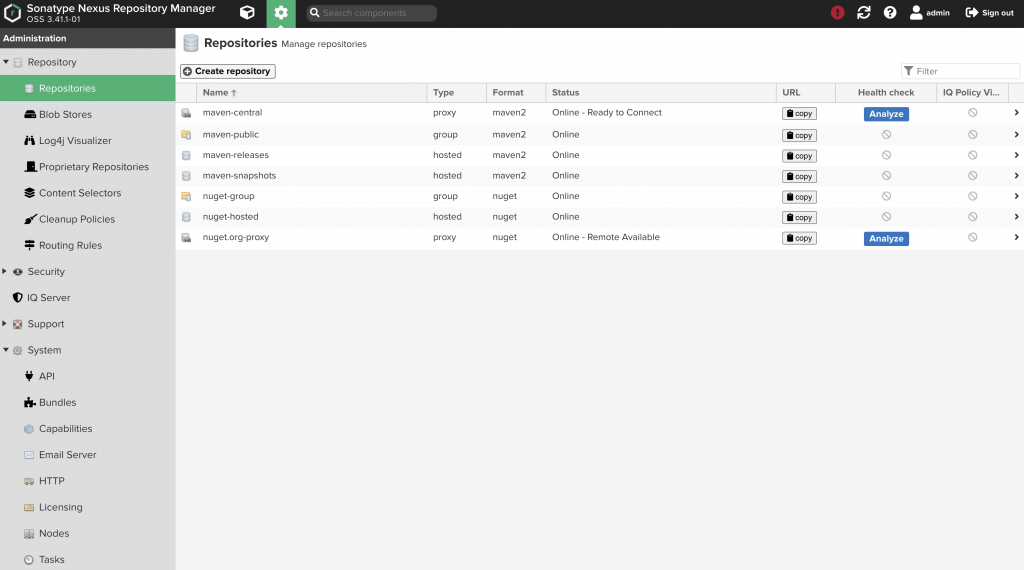Viewport: 1024px width, 570px height.
Task: Sort by Format column header
Action: [x=516, y=93]
